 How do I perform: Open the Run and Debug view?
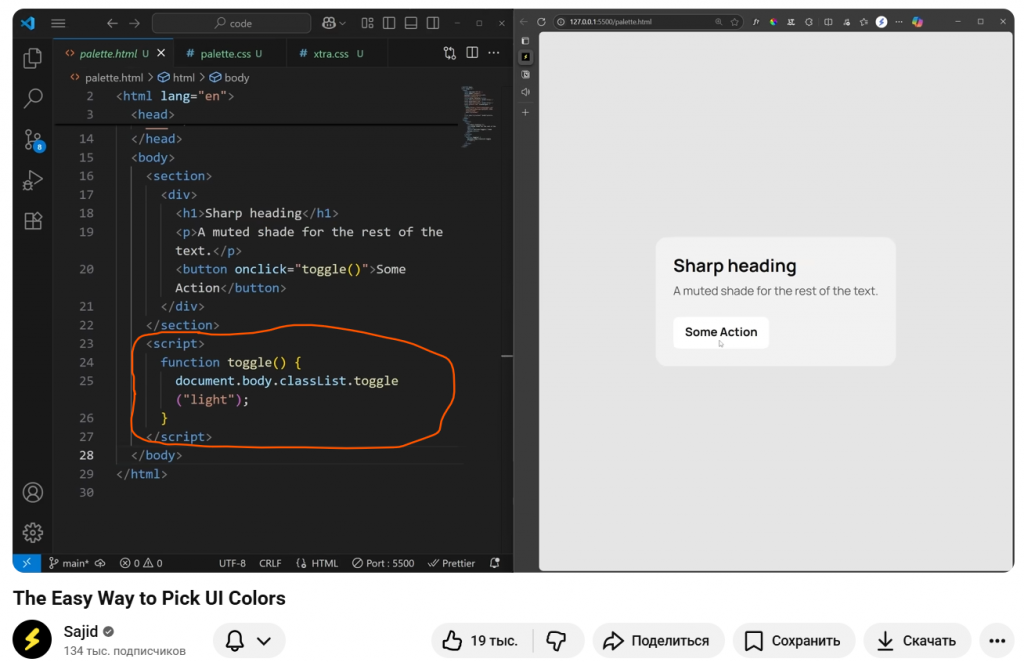pos(33,180)
